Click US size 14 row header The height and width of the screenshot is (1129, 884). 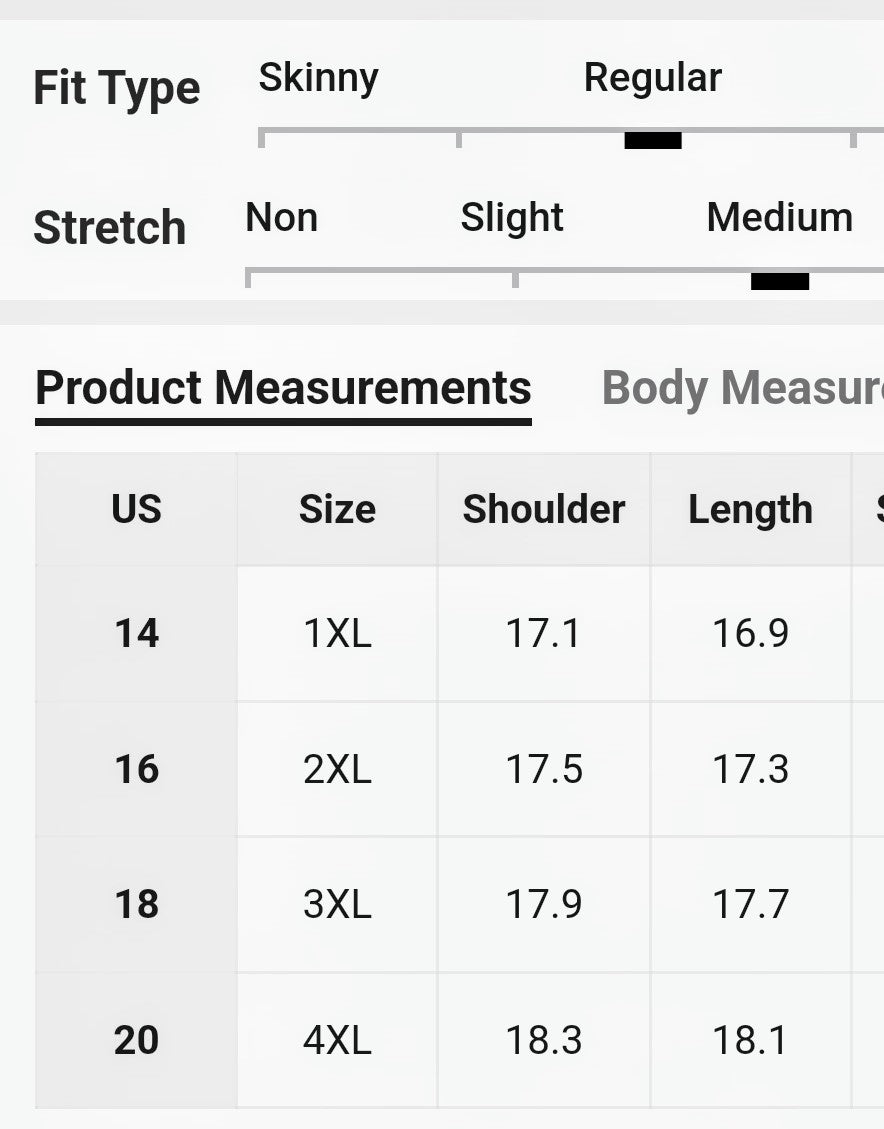click(137, 633)
